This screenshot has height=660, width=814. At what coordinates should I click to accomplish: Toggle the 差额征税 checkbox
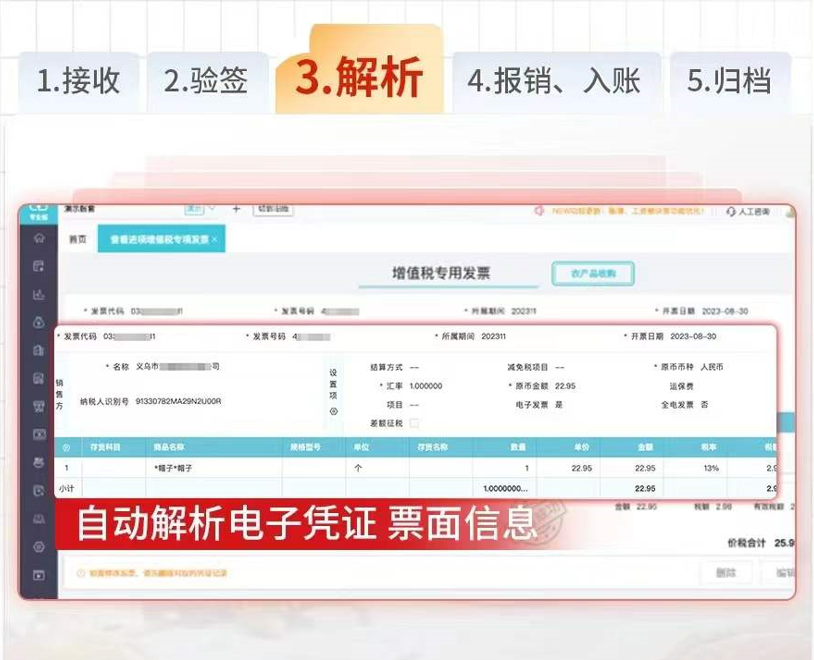[x=415, y=423]
